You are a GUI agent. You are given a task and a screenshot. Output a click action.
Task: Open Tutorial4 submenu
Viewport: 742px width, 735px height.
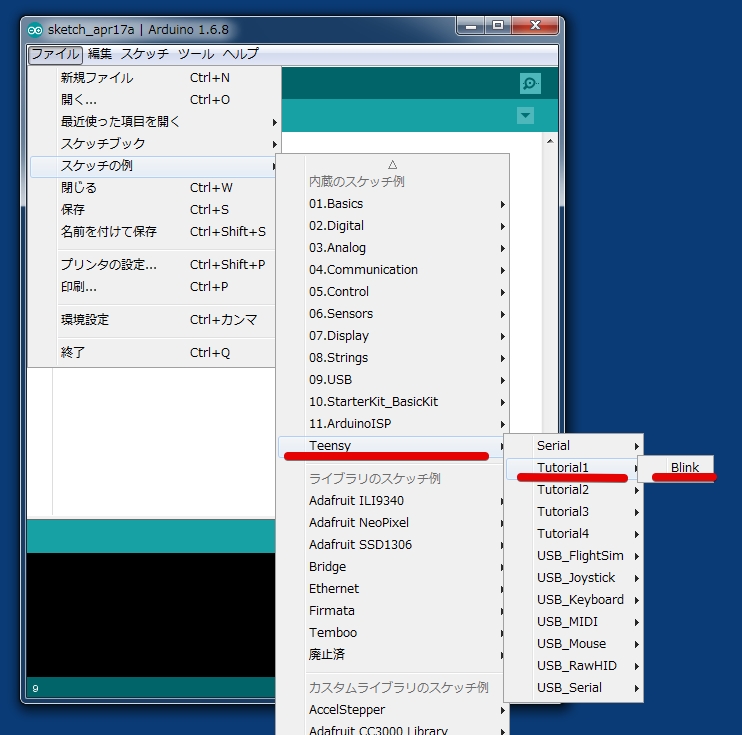[574, 534]
